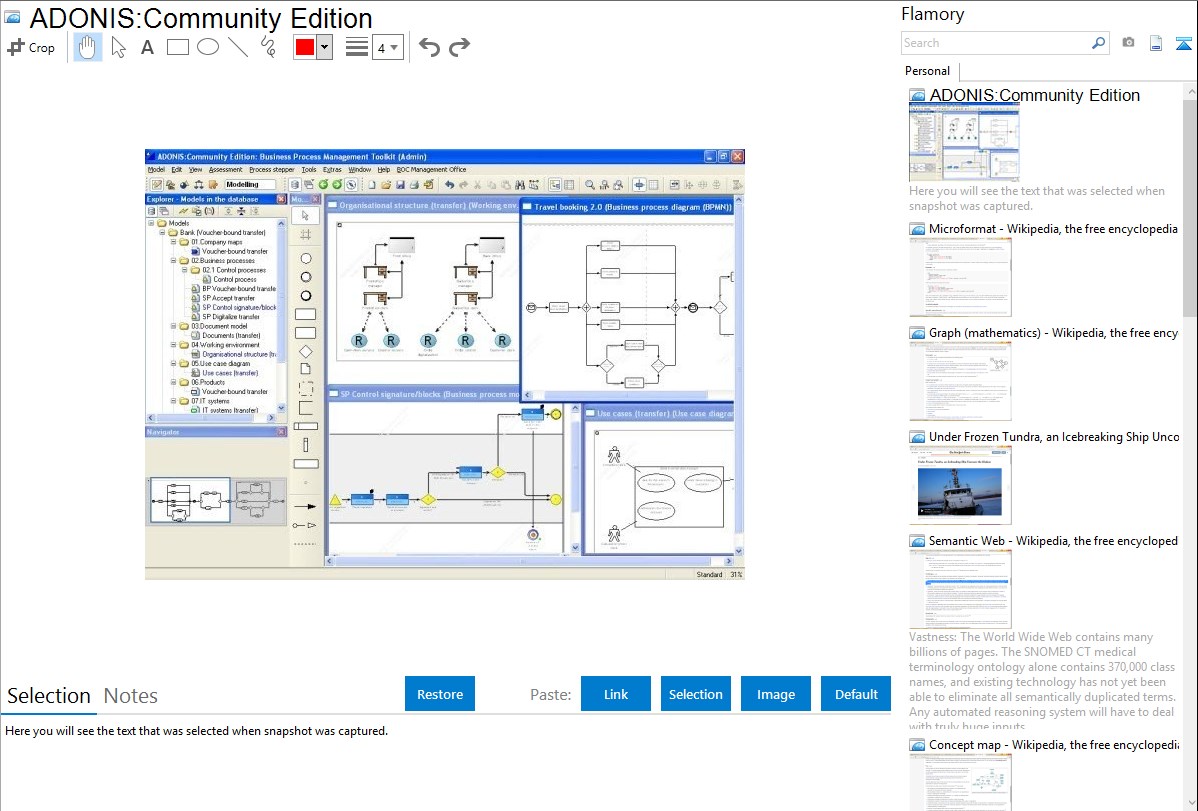Screen dimensions: 1198x811
Task: Click the magnifier search icon
Action: pos(1099,43)
